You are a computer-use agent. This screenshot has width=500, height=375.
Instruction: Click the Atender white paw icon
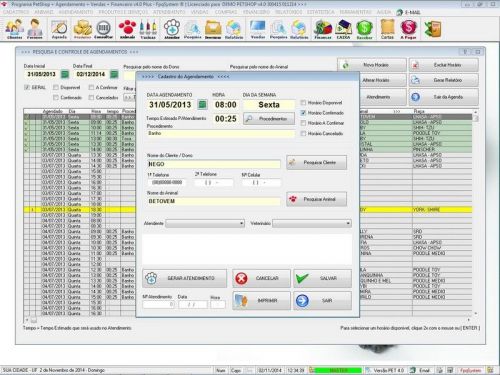[x=172, y=29]
